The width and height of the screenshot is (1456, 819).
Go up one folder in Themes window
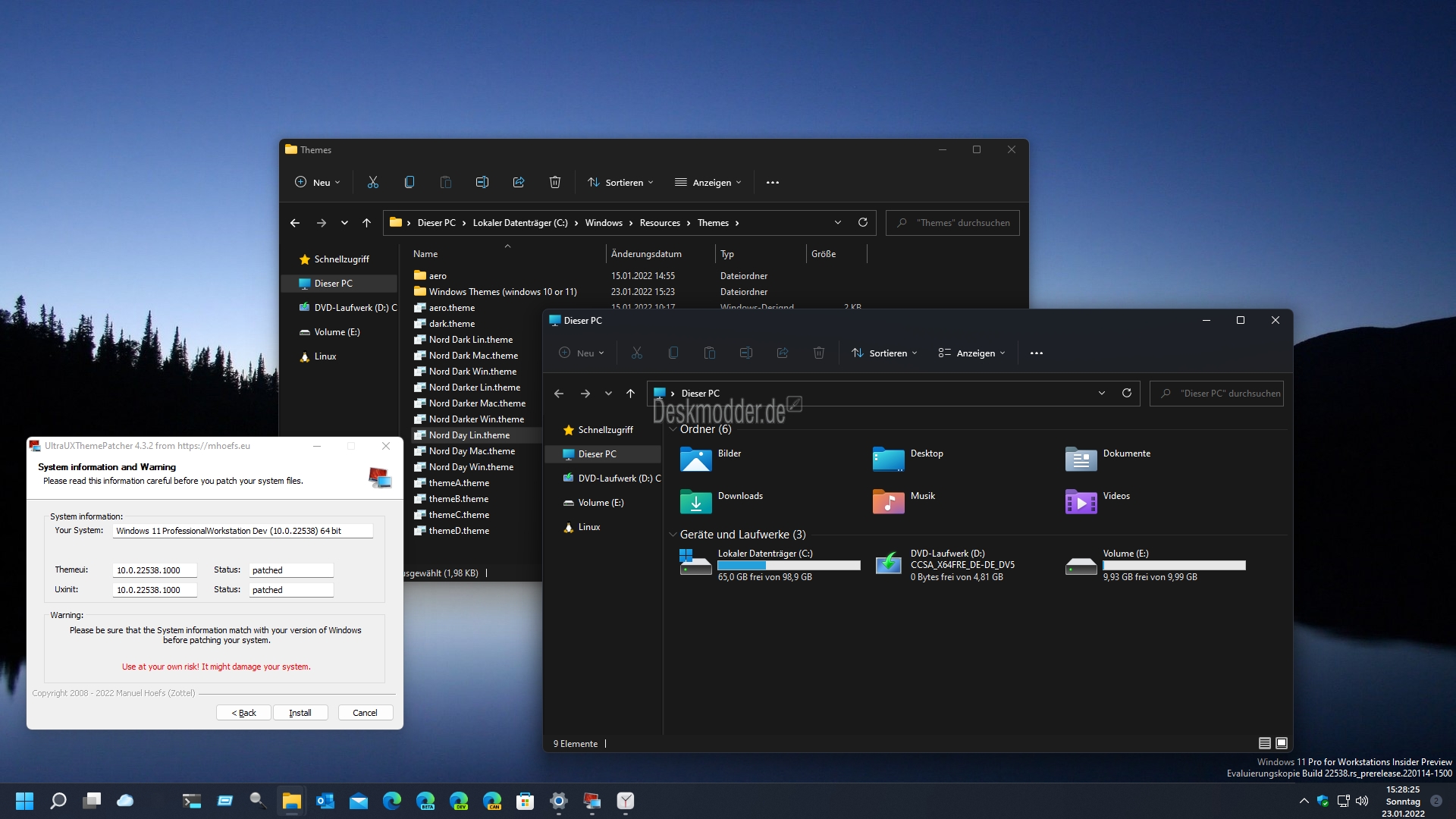point(366,223)
